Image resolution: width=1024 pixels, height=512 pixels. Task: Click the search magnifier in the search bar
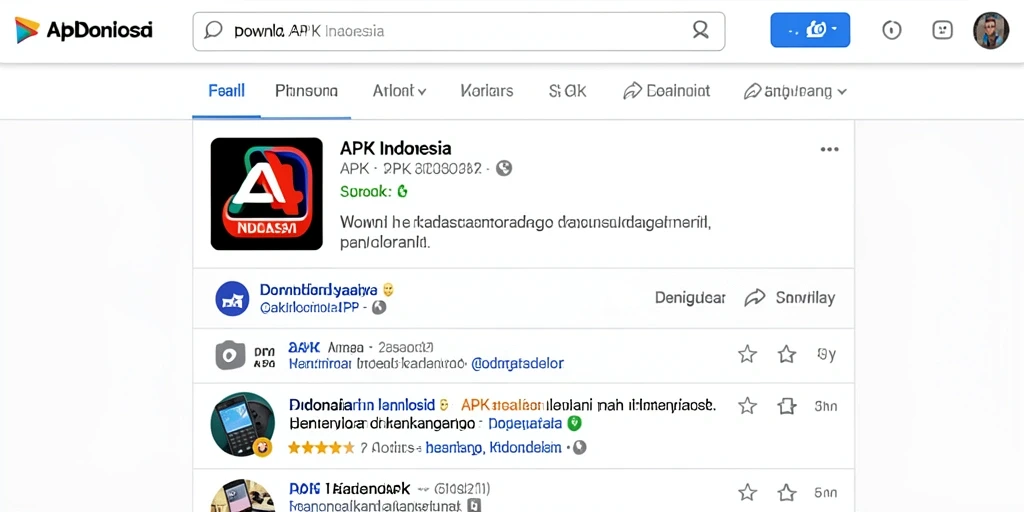tap(700, 30)
